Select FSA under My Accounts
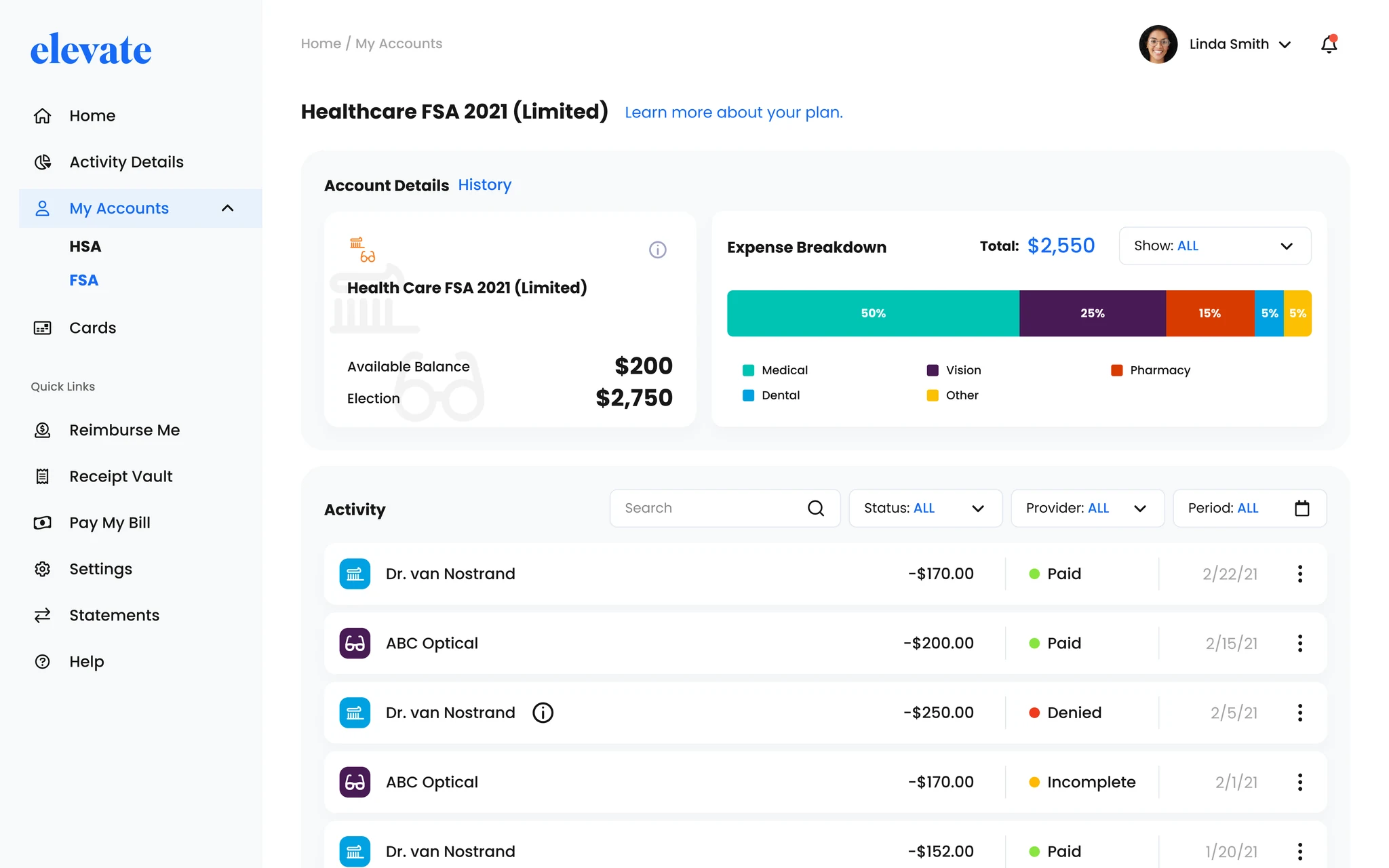Image resolution: width=1389 pixels, height=868 pixels. click(83, 280)
